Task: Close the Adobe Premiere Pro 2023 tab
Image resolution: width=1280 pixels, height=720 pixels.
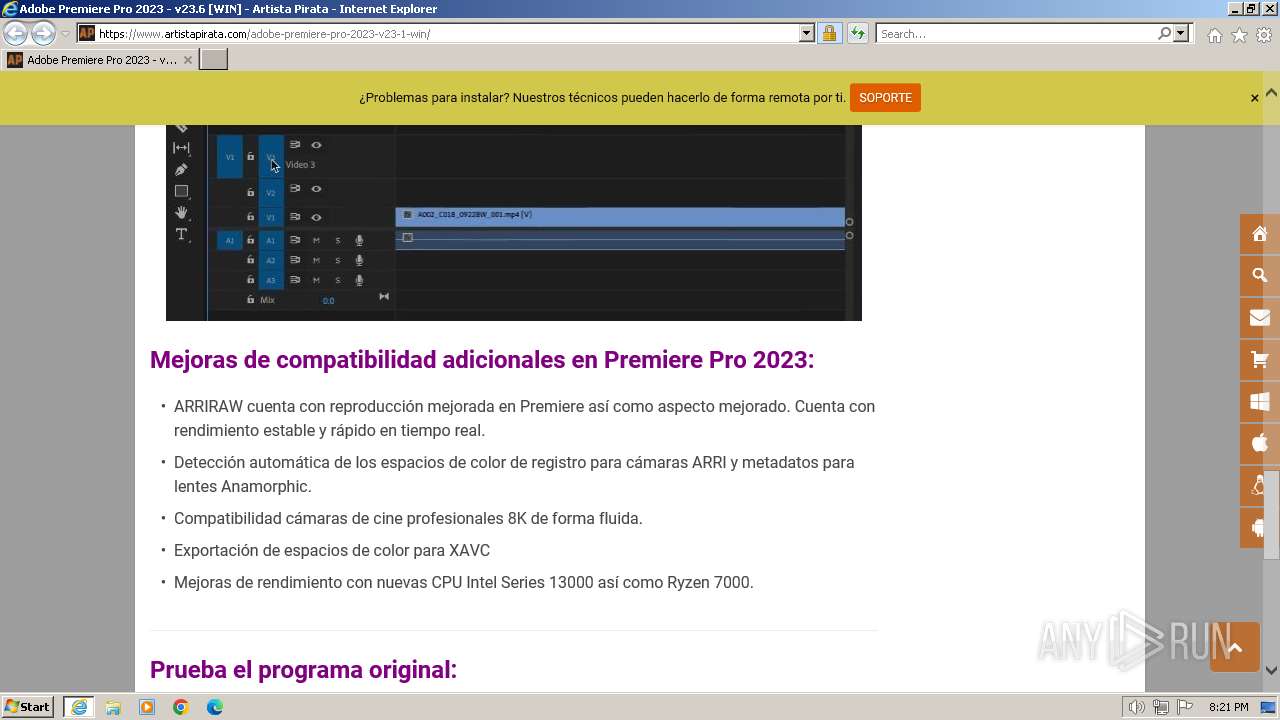Action: pos(187,60)
